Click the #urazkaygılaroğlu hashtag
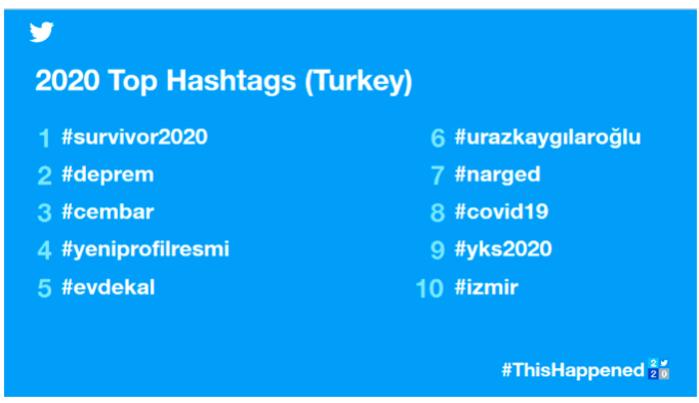Screen dimensions: 699x403 coord(548,137)
